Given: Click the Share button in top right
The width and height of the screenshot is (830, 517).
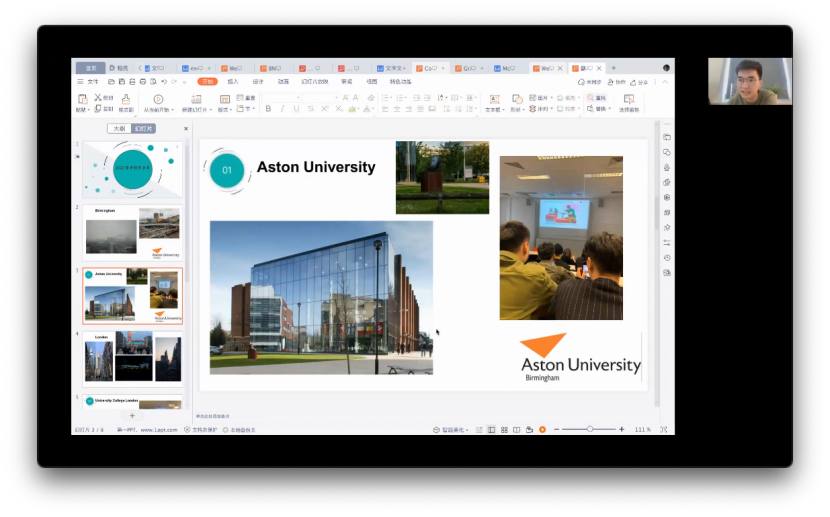Looking at the screenshot, I should click(x=640, y=82).
